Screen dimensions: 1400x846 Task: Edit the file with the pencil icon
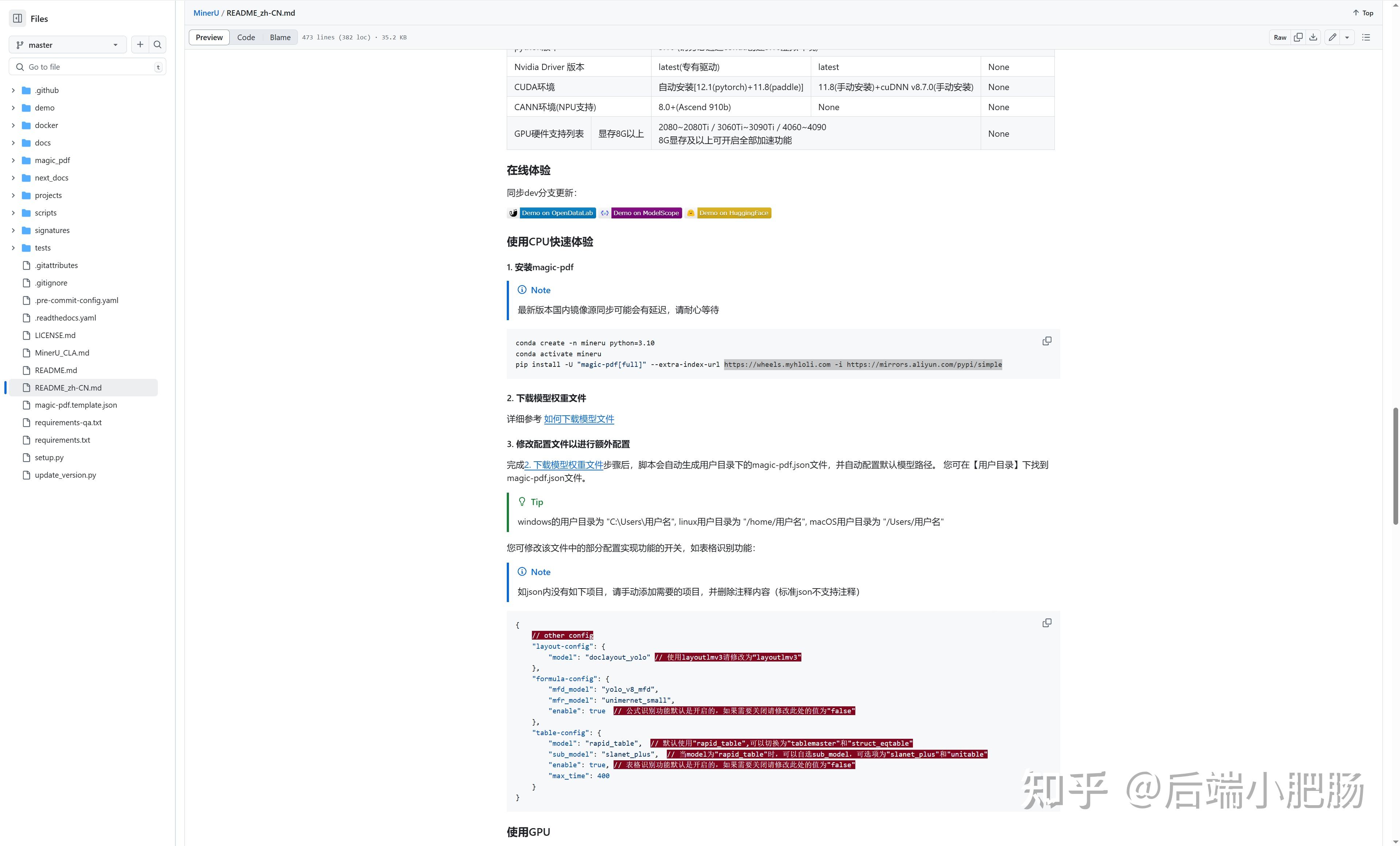coord(1332,37)
